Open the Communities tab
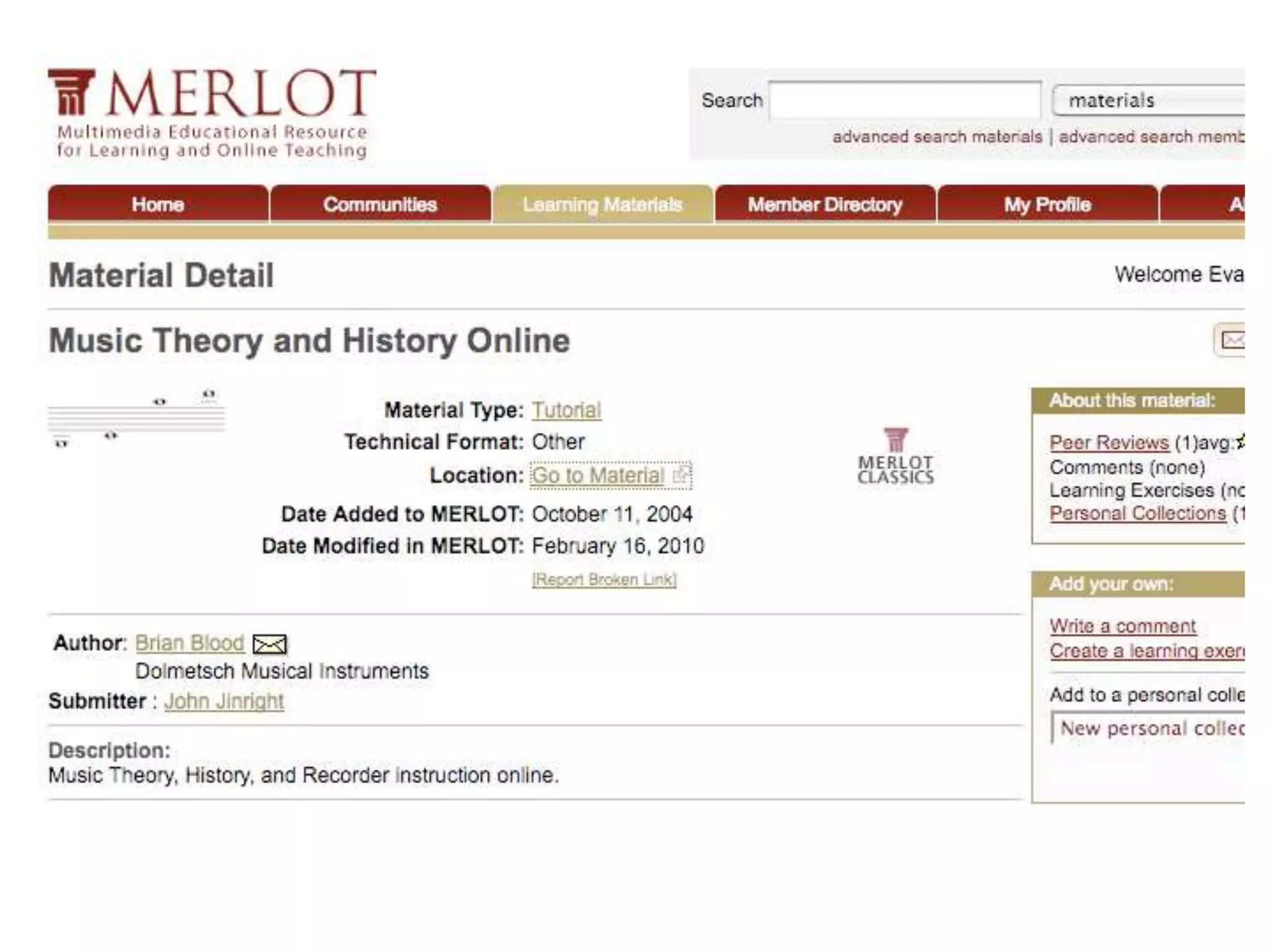 (x=380, y=204)
